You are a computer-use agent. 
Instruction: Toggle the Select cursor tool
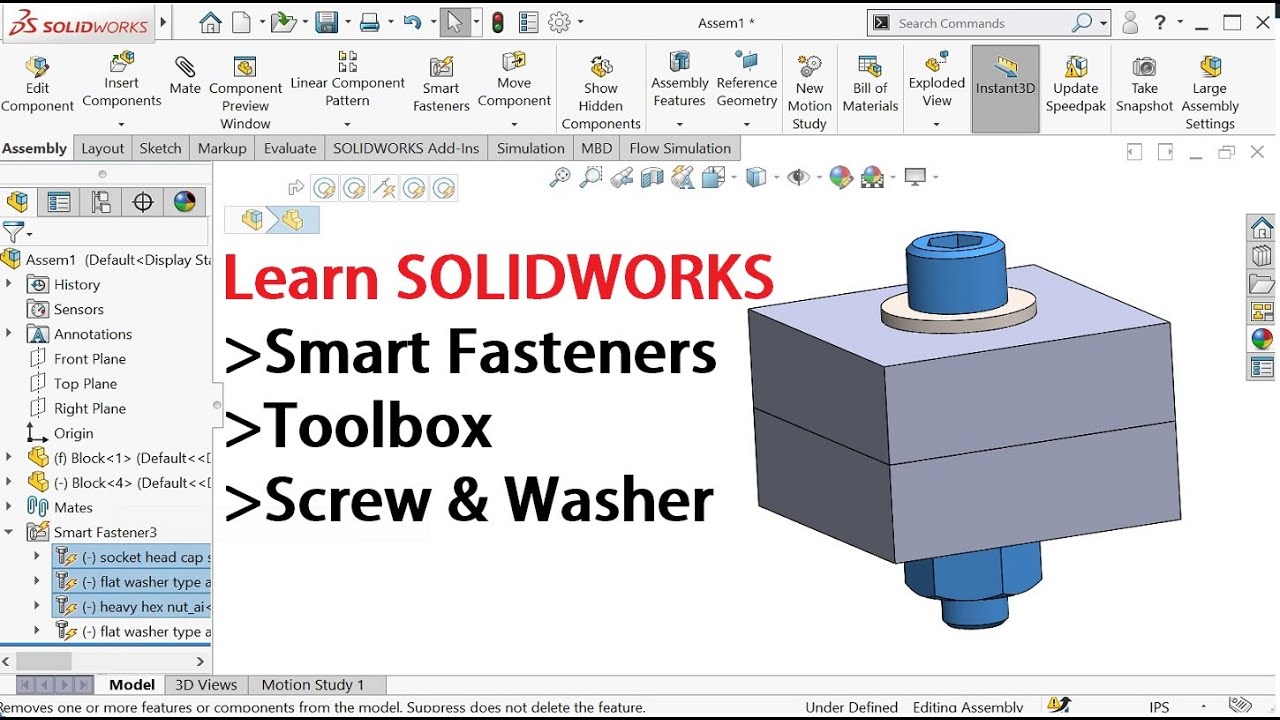(454, 23)
